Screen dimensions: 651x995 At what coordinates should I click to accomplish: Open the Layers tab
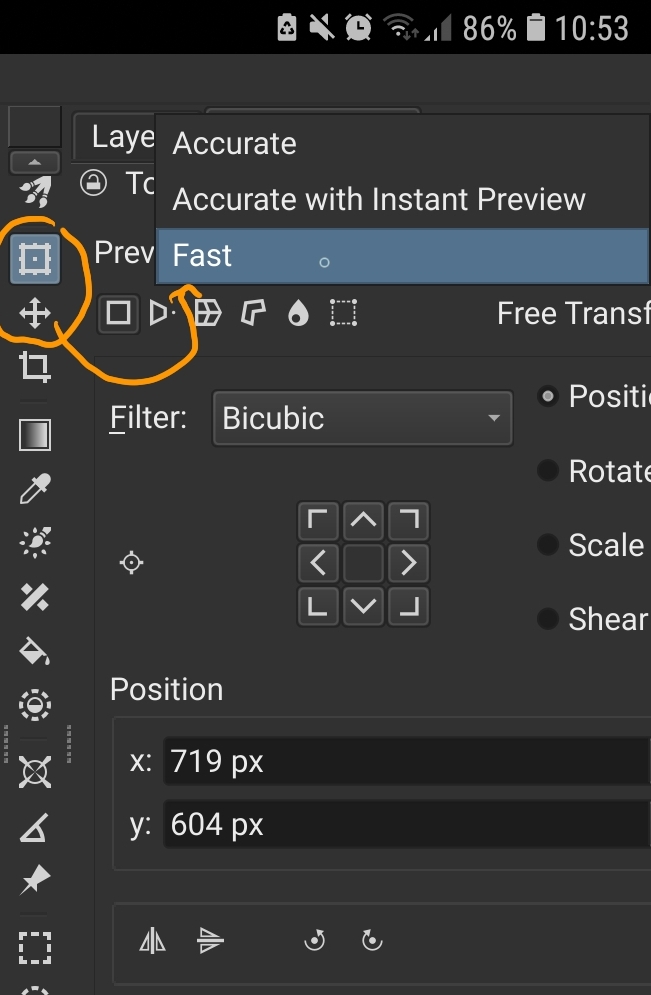pos(115,137)
